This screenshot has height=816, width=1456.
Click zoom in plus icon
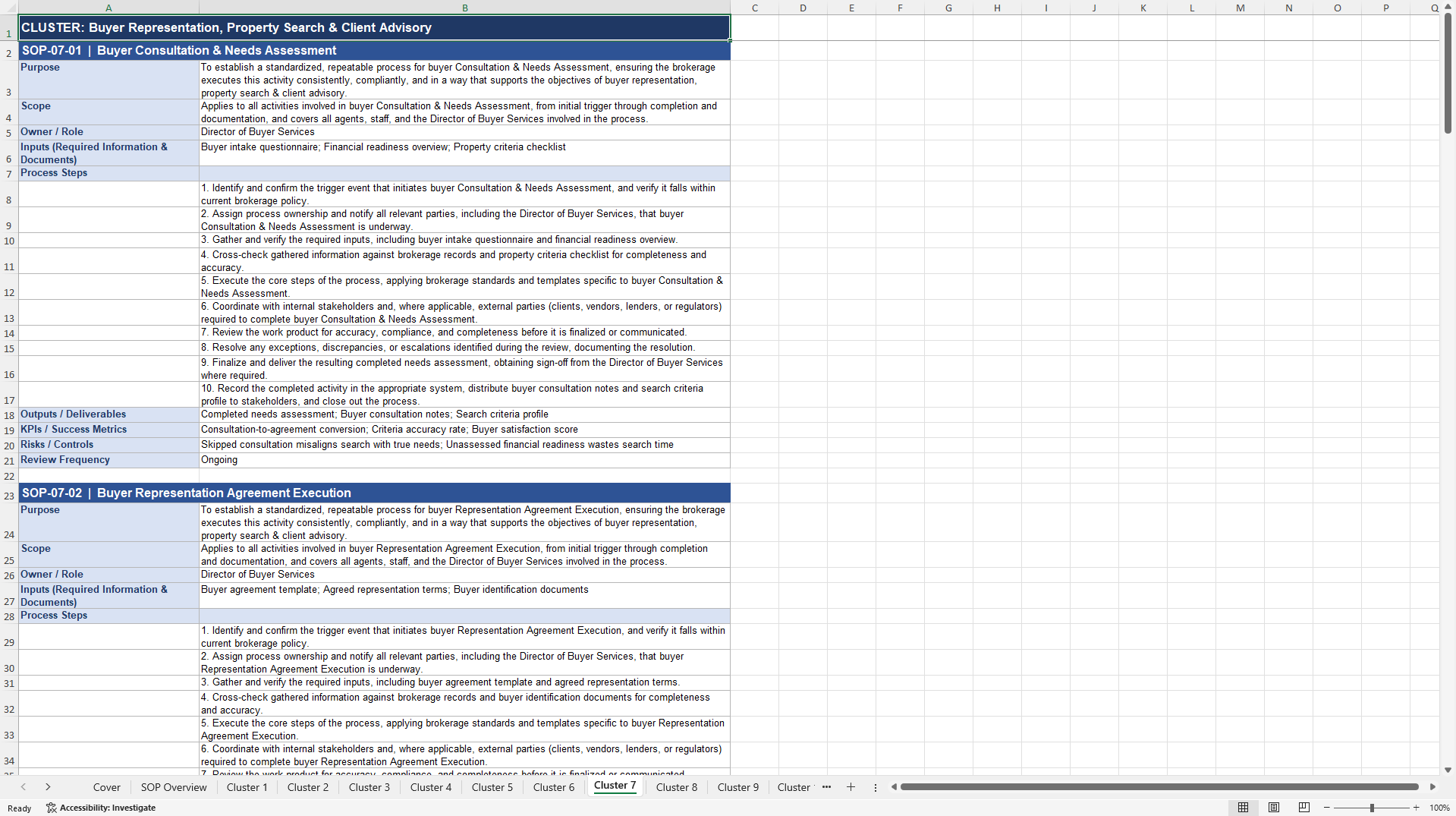1416,808
